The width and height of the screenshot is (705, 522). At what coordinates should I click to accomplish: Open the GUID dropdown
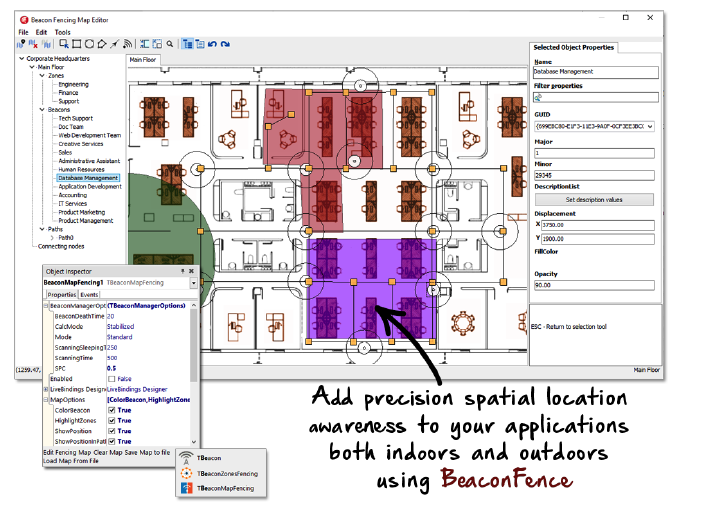[x=650, y=126]
